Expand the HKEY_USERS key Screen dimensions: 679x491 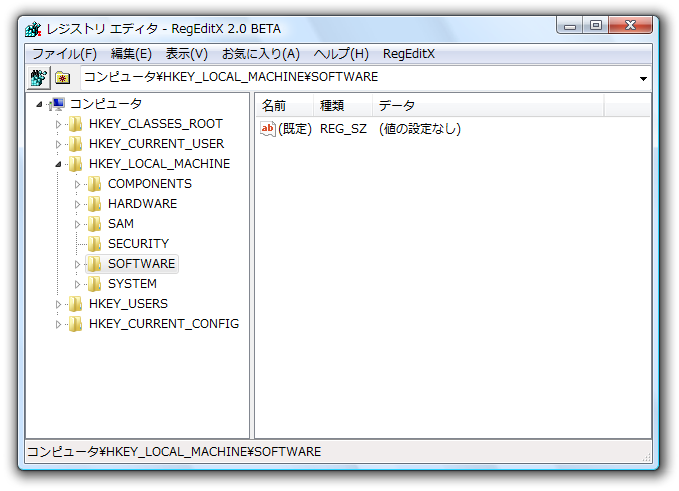[x=58, y=304]
